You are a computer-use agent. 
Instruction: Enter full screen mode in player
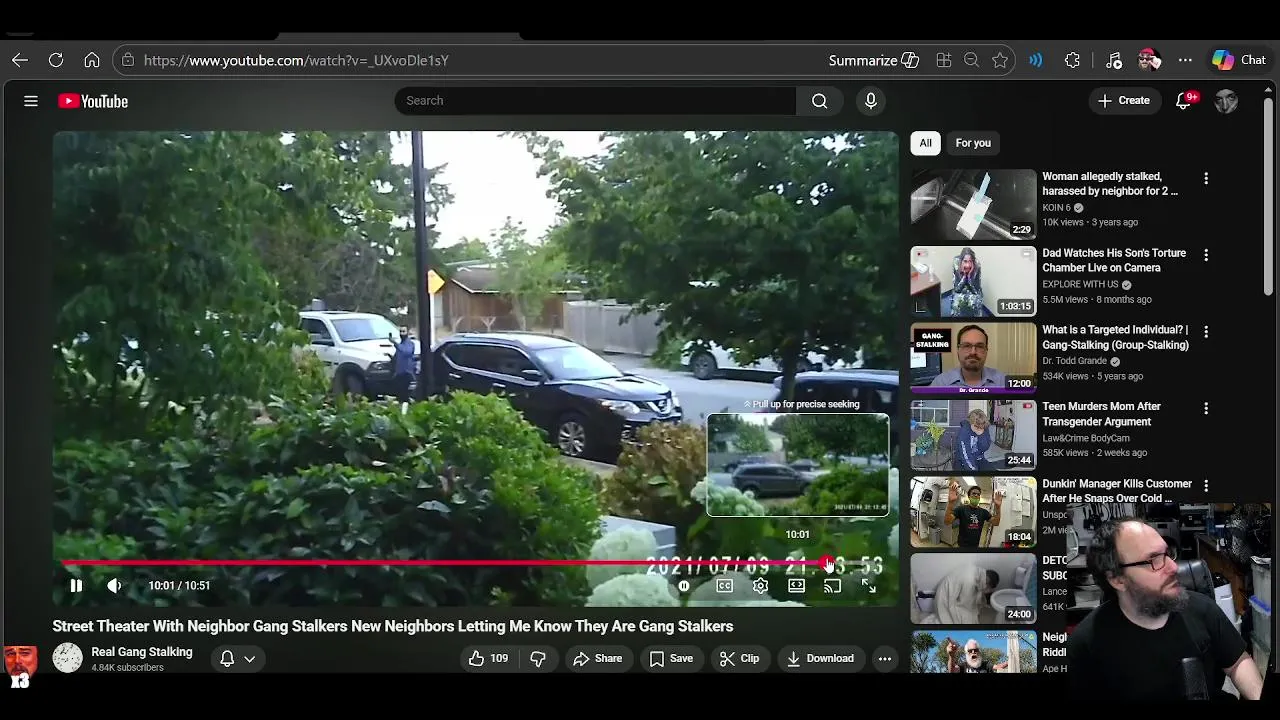pyautogui.click(x=869, y=586)
